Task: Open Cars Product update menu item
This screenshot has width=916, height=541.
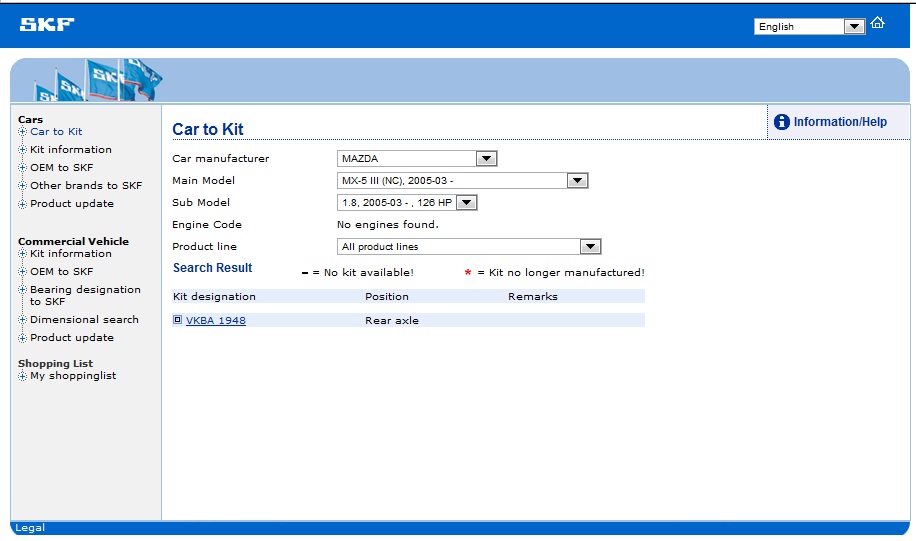Action: click(x=72, y=203)
